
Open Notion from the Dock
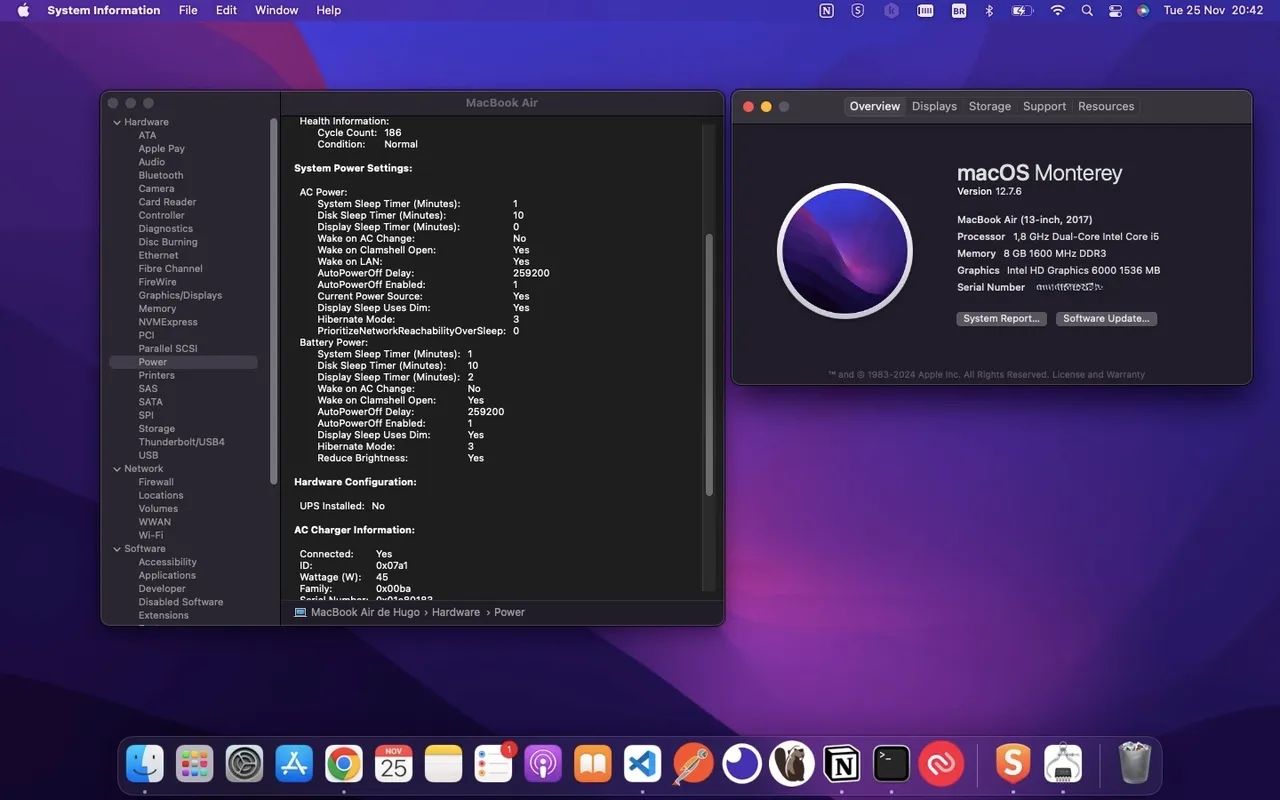click(x=841, y=763)
